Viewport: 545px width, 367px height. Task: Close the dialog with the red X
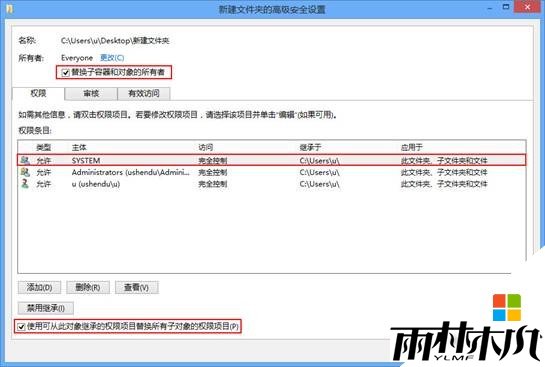click(527, 7)
